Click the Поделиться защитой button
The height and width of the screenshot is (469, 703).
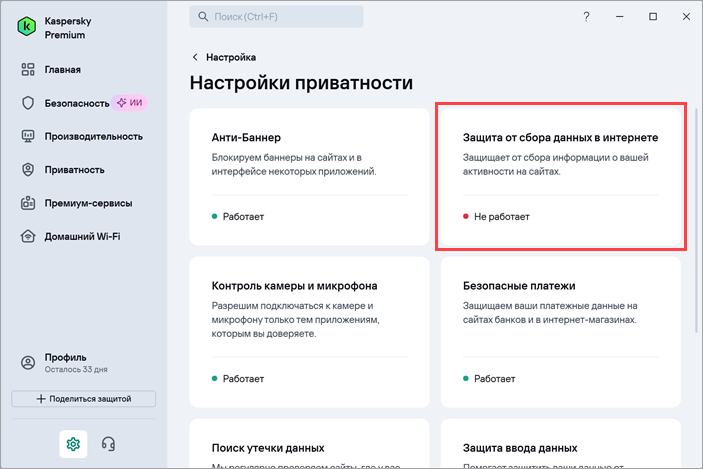[83, 399]
